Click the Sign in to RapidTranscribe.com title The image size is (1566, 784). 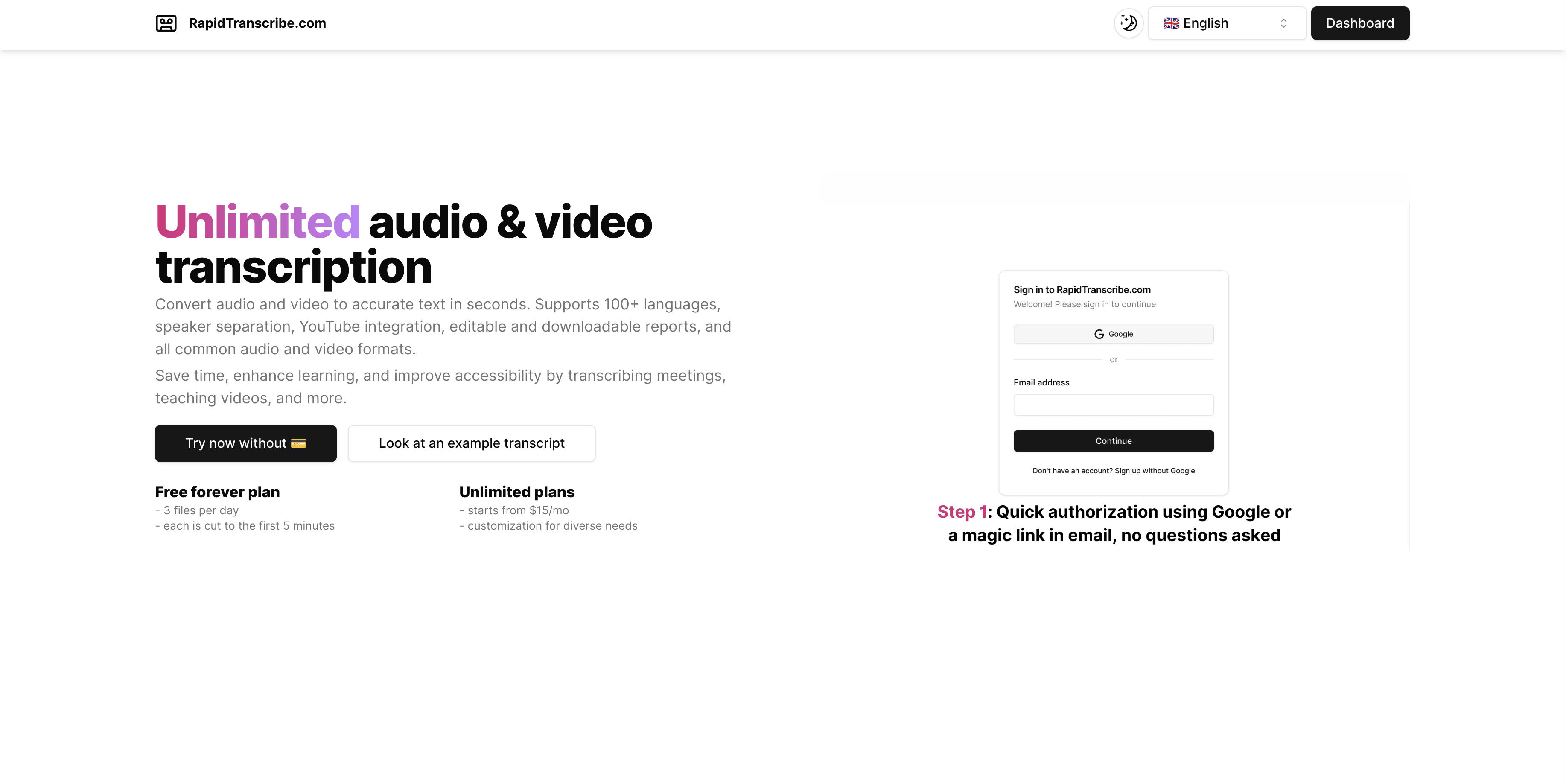(x=1082, y=290)
